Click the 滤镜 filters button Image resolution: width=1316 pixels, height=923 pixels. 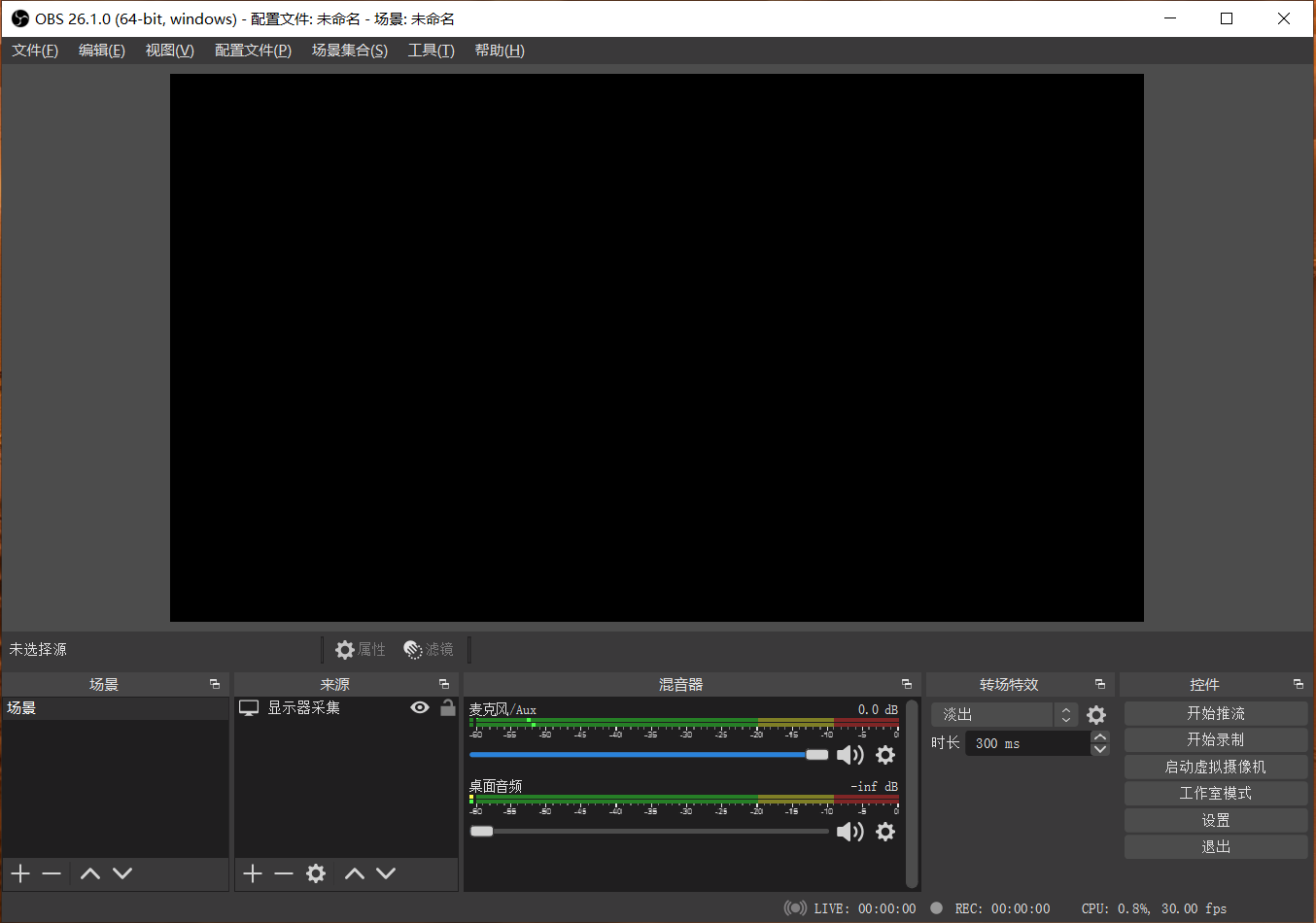click(429, 649)
